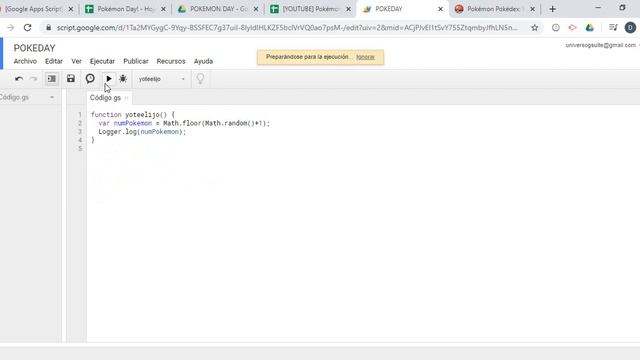Open the Editar menu
The height and width of the screenshot is (360, 640).
pyautogui.click(x=54, y=61)
